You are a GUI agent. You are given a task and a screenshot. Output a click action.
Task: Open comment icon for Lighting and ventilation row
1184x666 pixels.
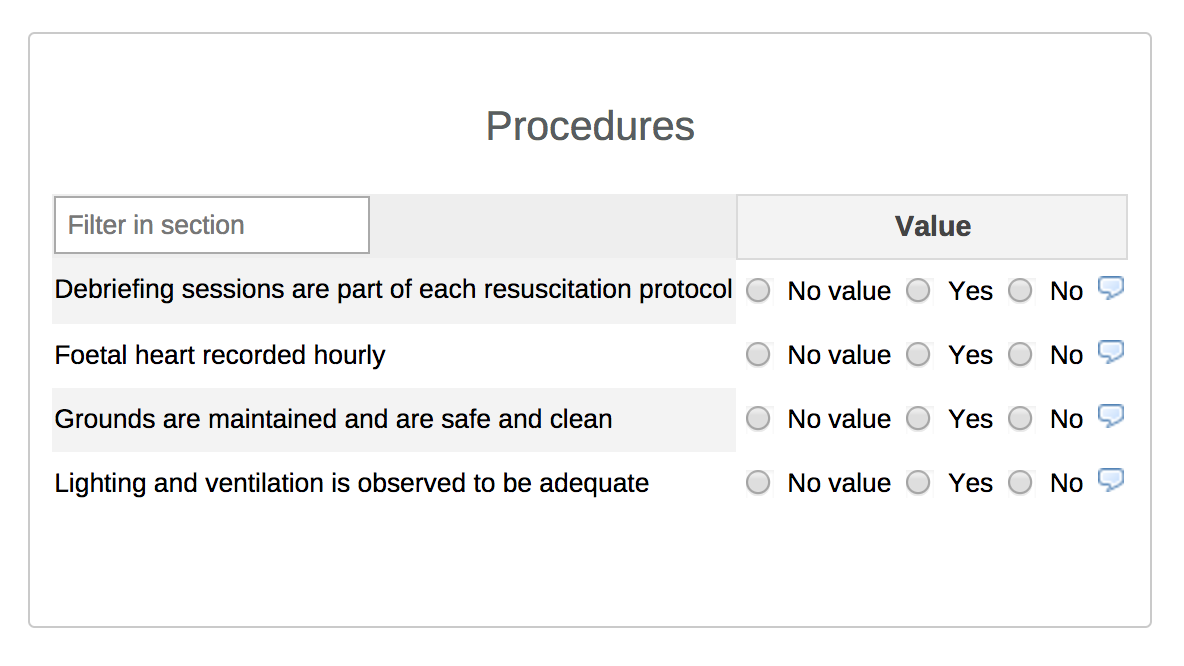(1110, 481)
